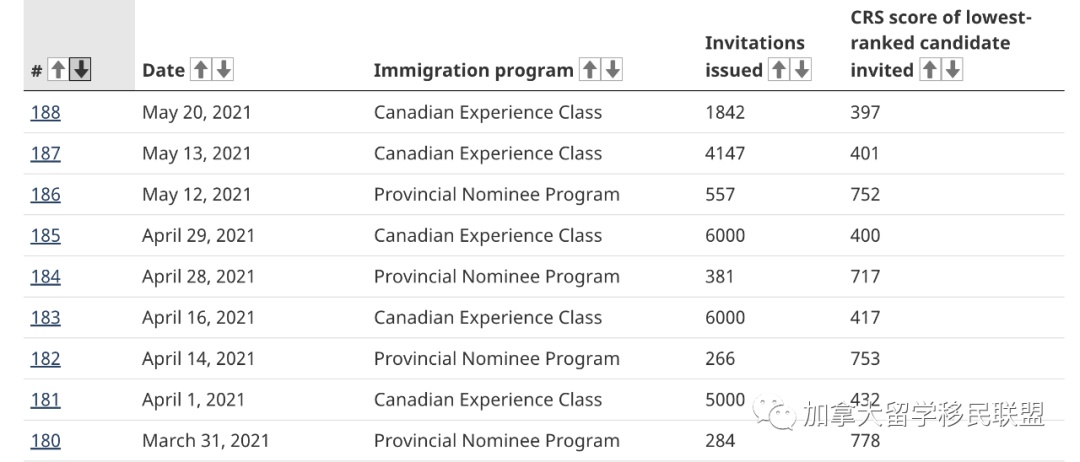The width and height of the screenshot is (1080, 462).
Task: Open draw number 188 link
Action: coord(45,112)
